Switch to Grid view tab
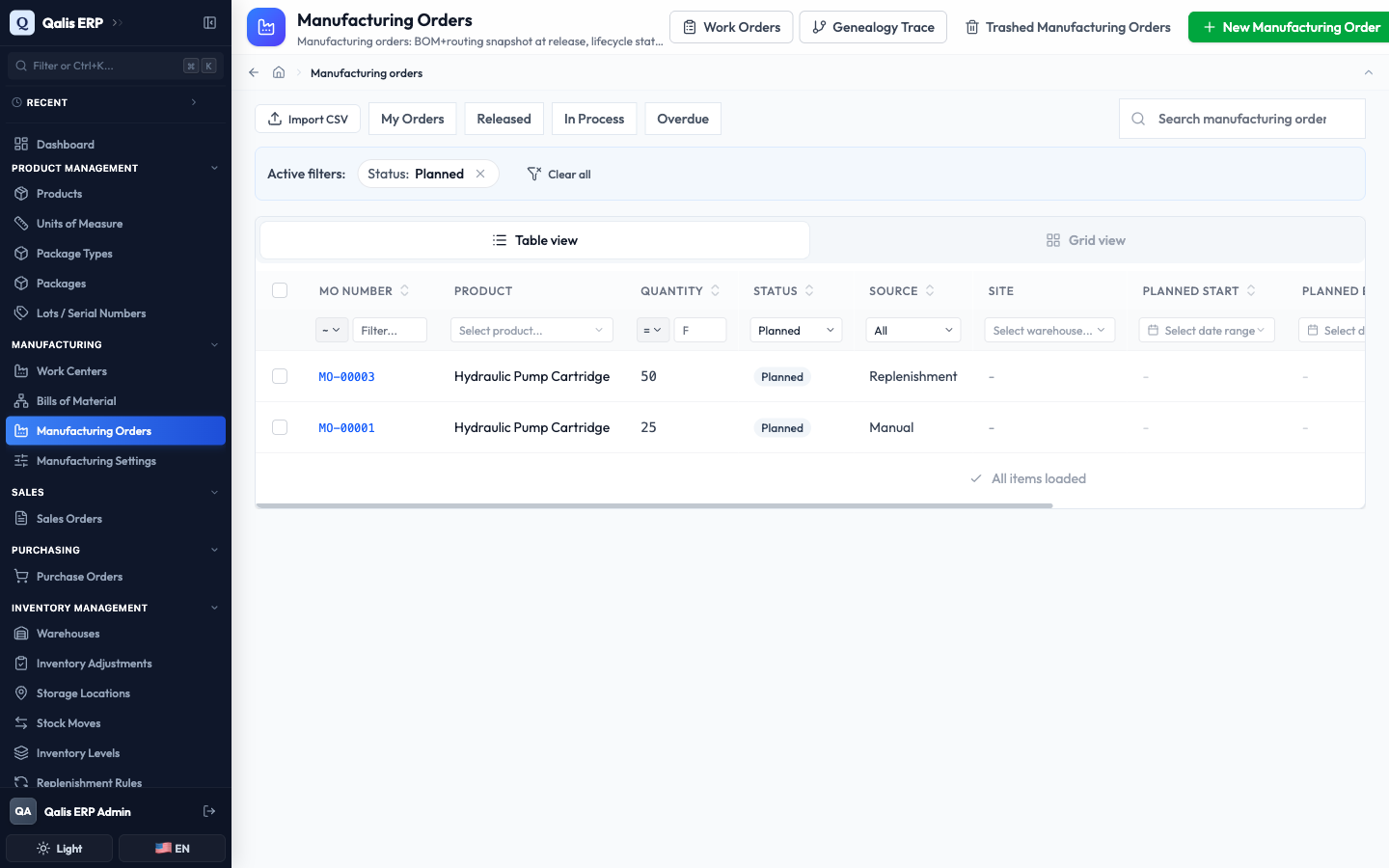Image resolution: width=1389 pixels, height=868 pixels. (1086, 240)
